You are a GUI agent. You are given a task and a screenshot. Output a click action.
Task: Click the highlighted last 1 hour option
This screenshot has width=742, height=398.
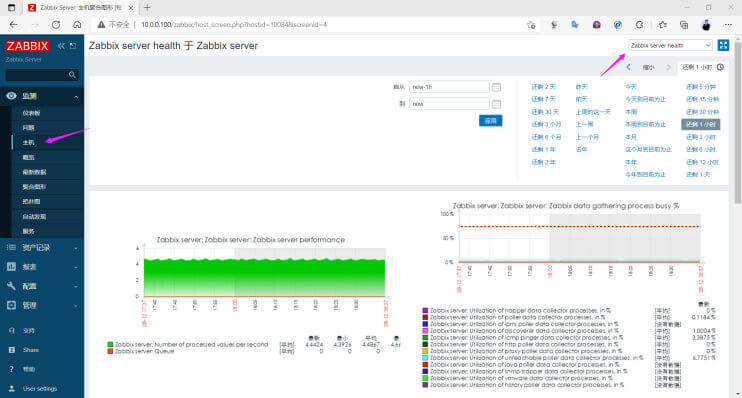coord(701,124)
